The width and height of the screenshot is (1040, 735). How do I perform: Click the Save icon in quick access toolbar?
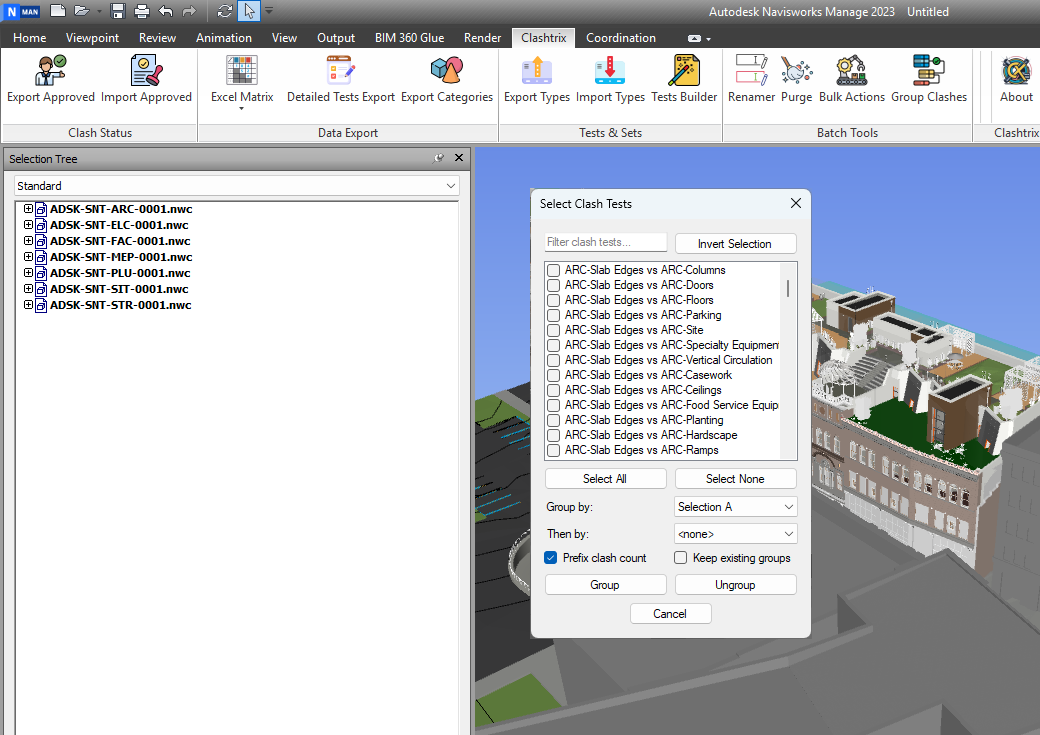click(x=118, y=11)
